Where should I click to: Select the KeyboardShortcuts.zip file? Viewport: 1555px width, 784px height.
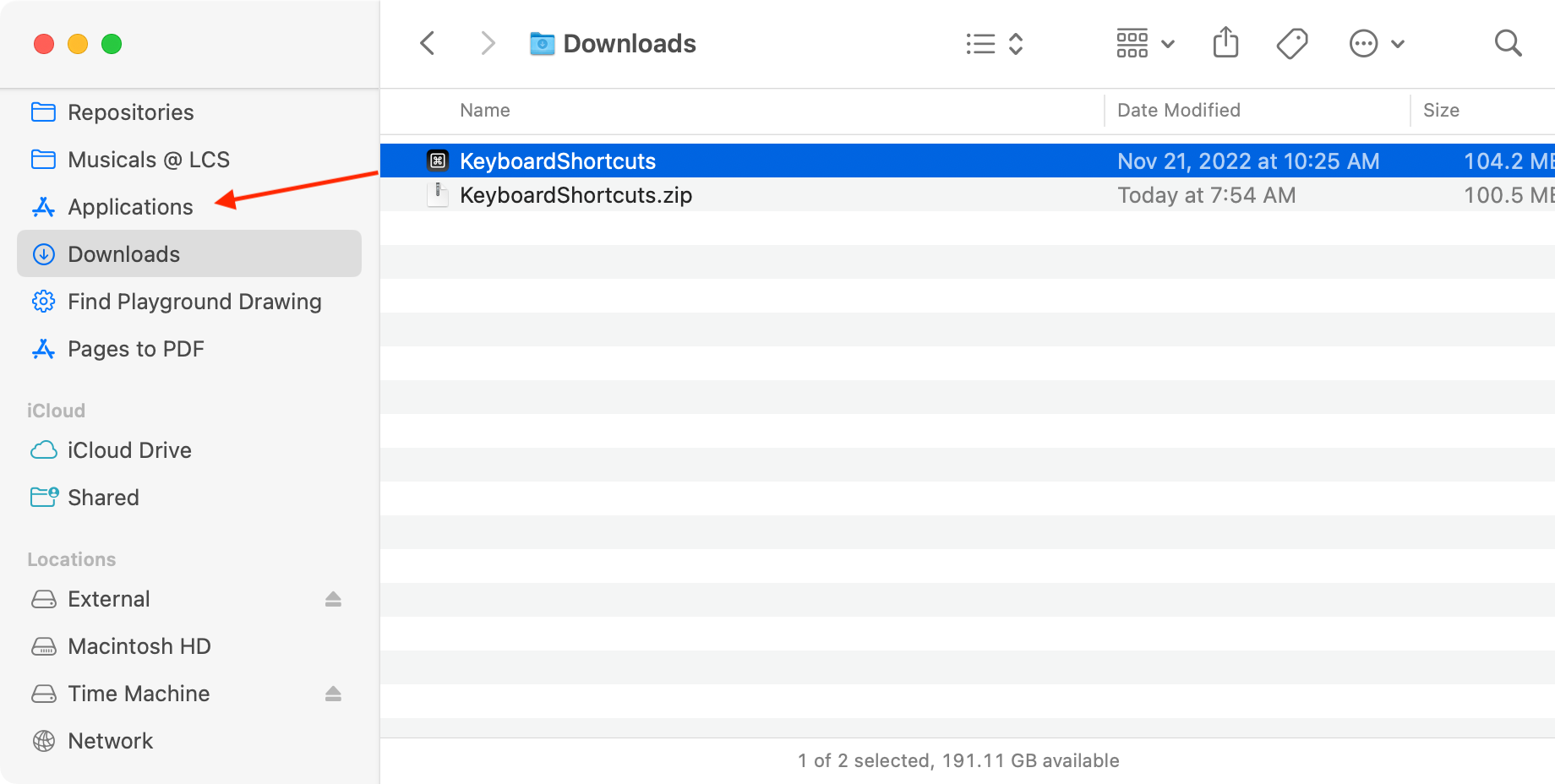[x=576, y=195]
